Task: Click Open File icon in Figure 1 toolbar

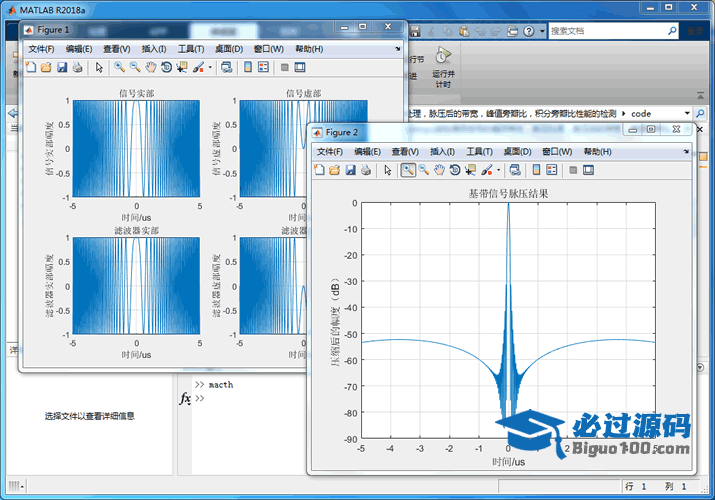Action: click(x=46, y=67)
